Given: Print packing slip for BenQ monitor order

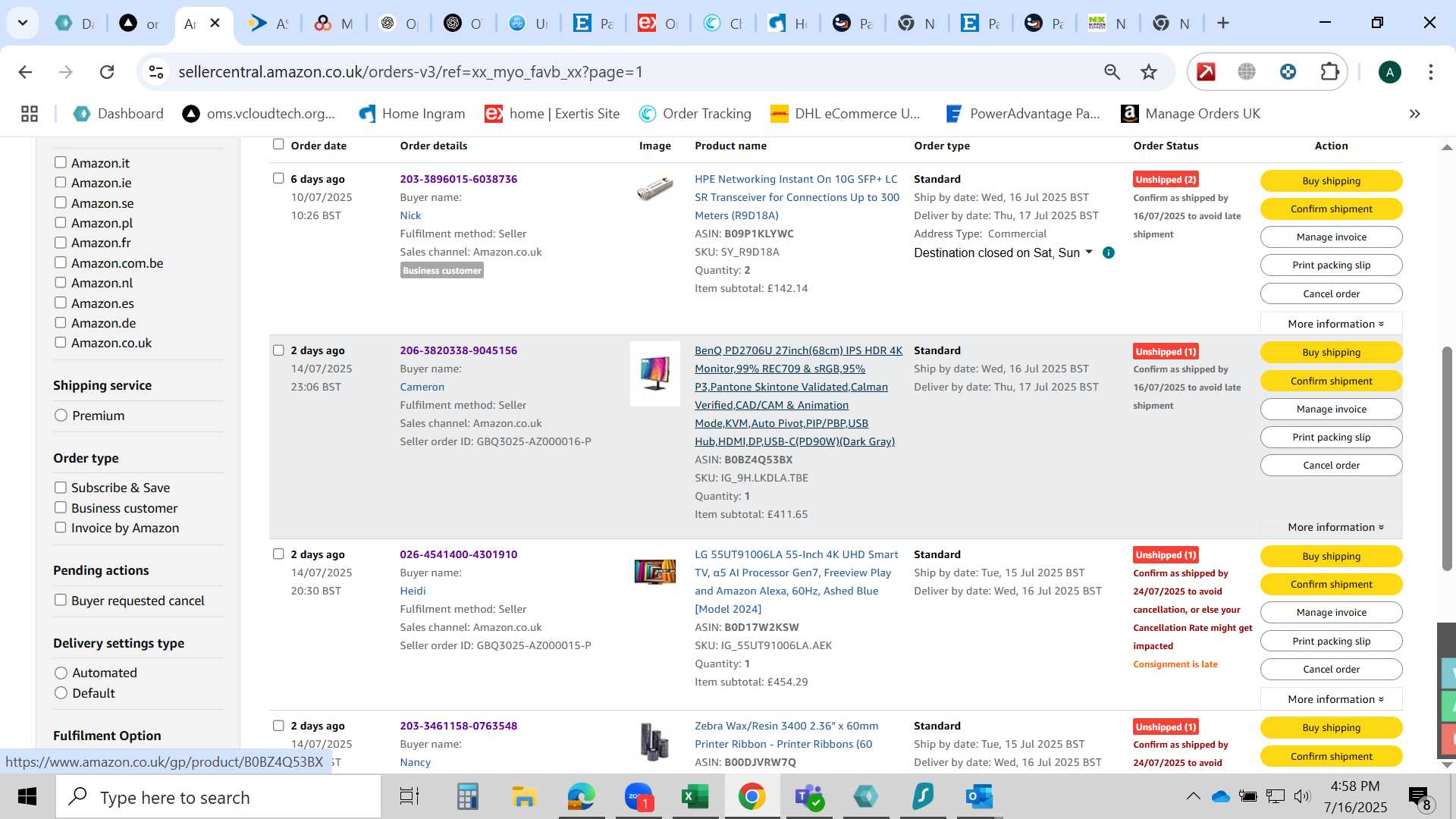Looking at the screenshot, I should point(1332,437).
